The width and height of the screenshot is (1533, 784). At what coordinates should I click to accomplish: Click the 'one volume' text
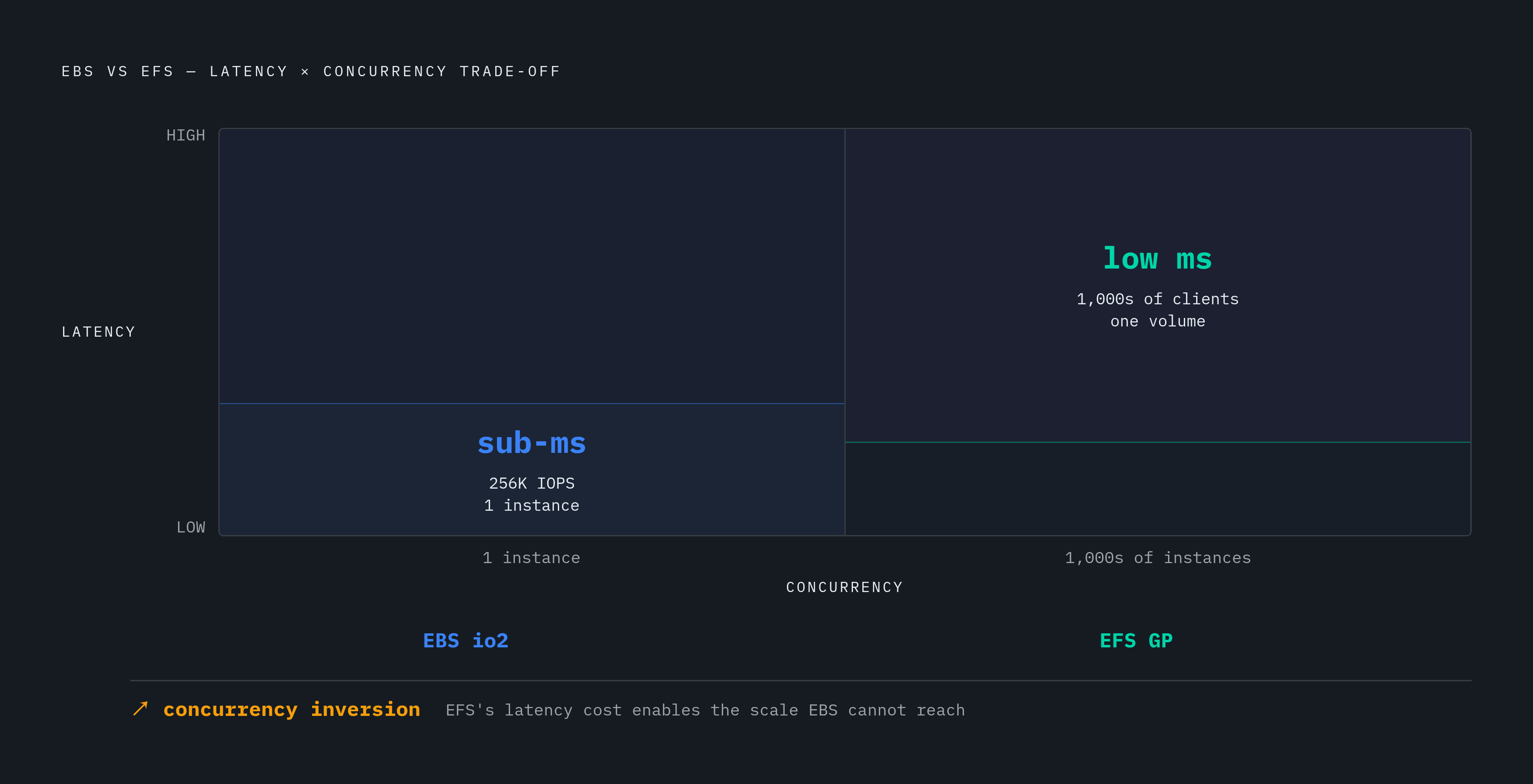coord(1157,321)
